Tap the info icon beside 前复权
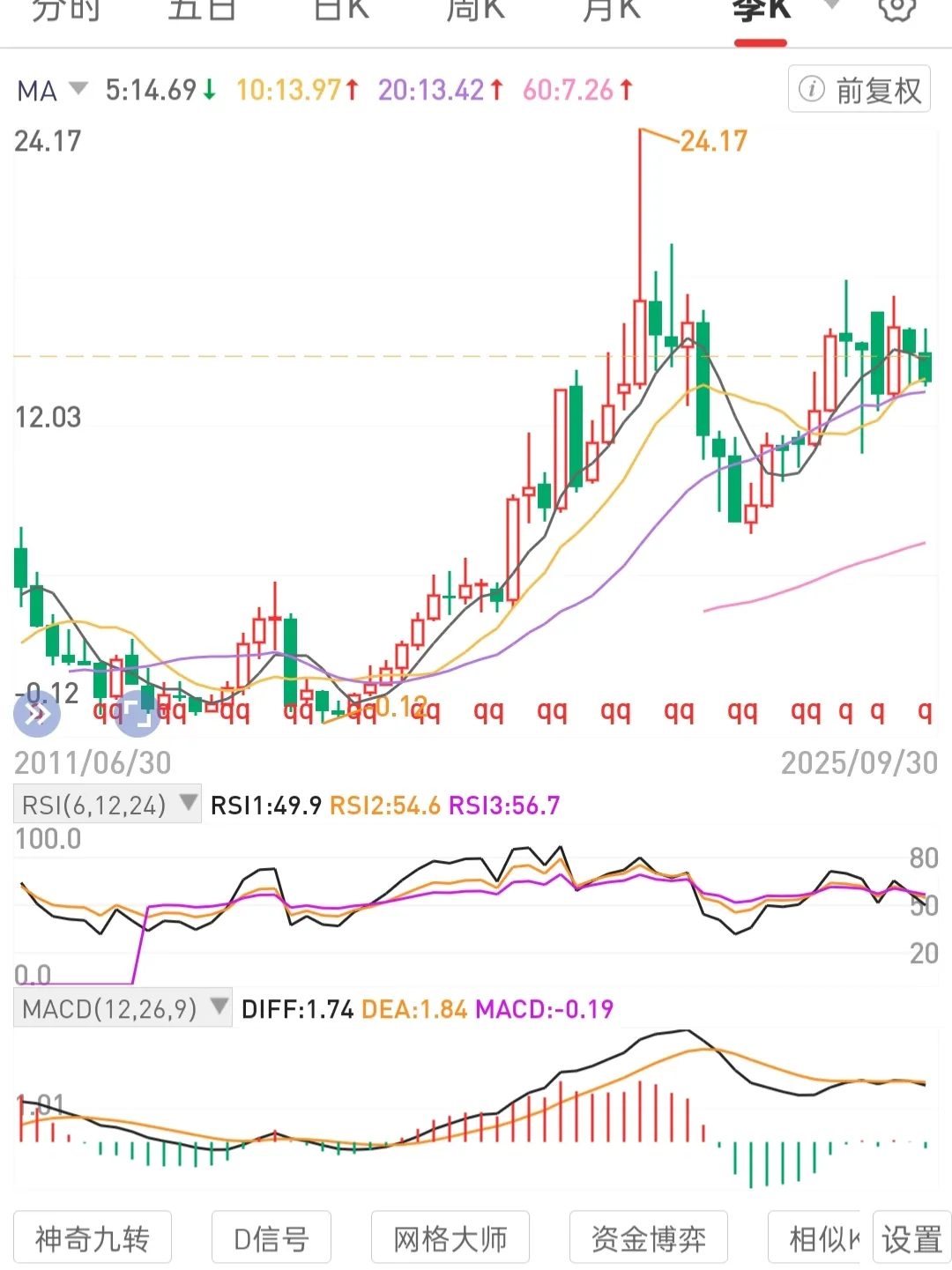Image resolution: width=952 pixels, height=1270 pixels. coord(811,89)
